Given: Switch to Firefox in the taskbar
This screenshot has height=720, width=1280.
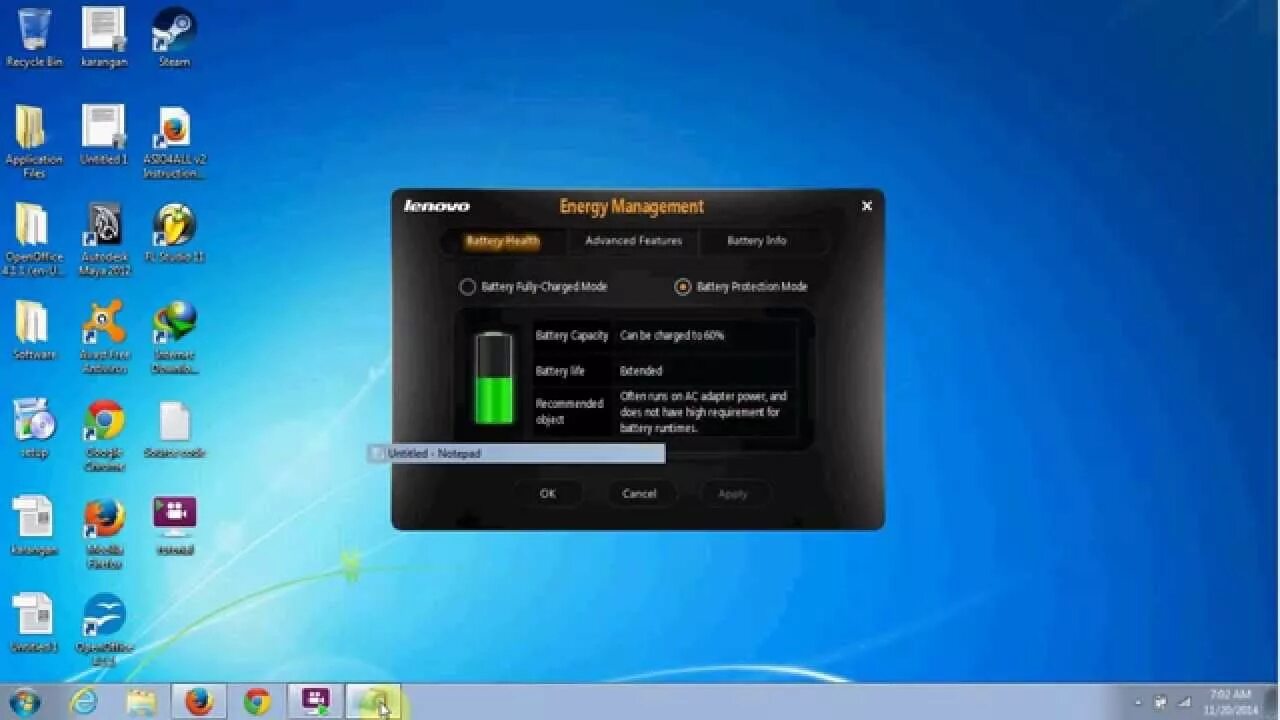Looking at the screenshot, I should click(x=199, y=702).
